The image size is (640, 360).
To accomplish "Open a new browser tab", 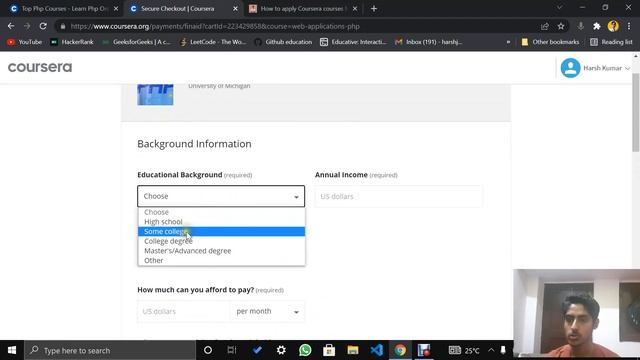I will pos(374,9).
